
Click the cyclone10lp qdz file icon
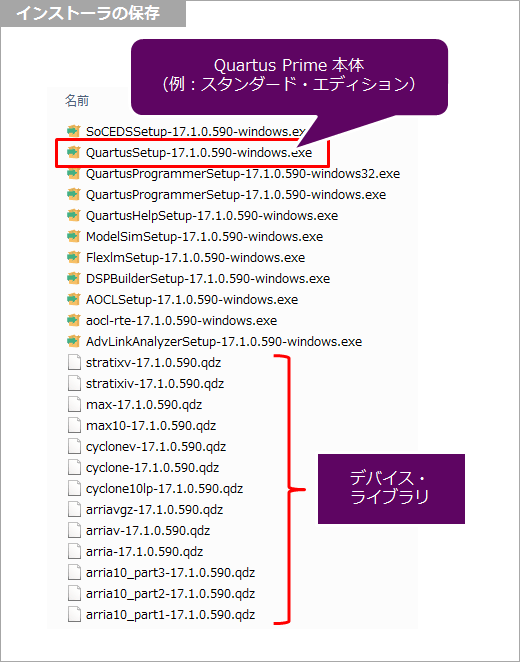coord(74,488)
